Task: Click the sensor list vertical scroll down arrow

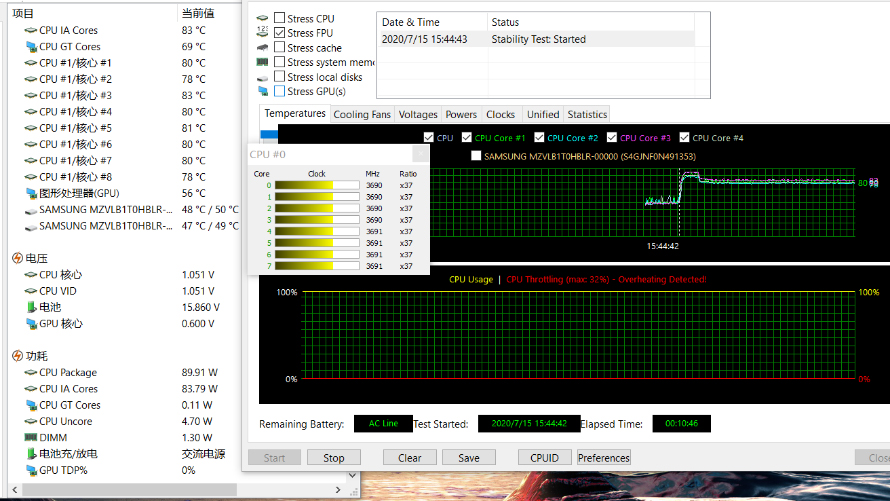Action: click(352, 475)
